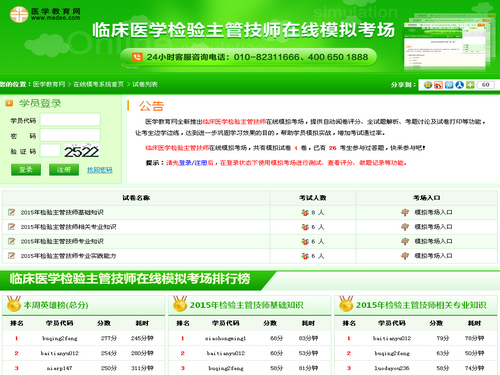The height and width of the screenshot is (375, 500).
Task: Open more share options green plus icon
Action: [x=470, y=85]
